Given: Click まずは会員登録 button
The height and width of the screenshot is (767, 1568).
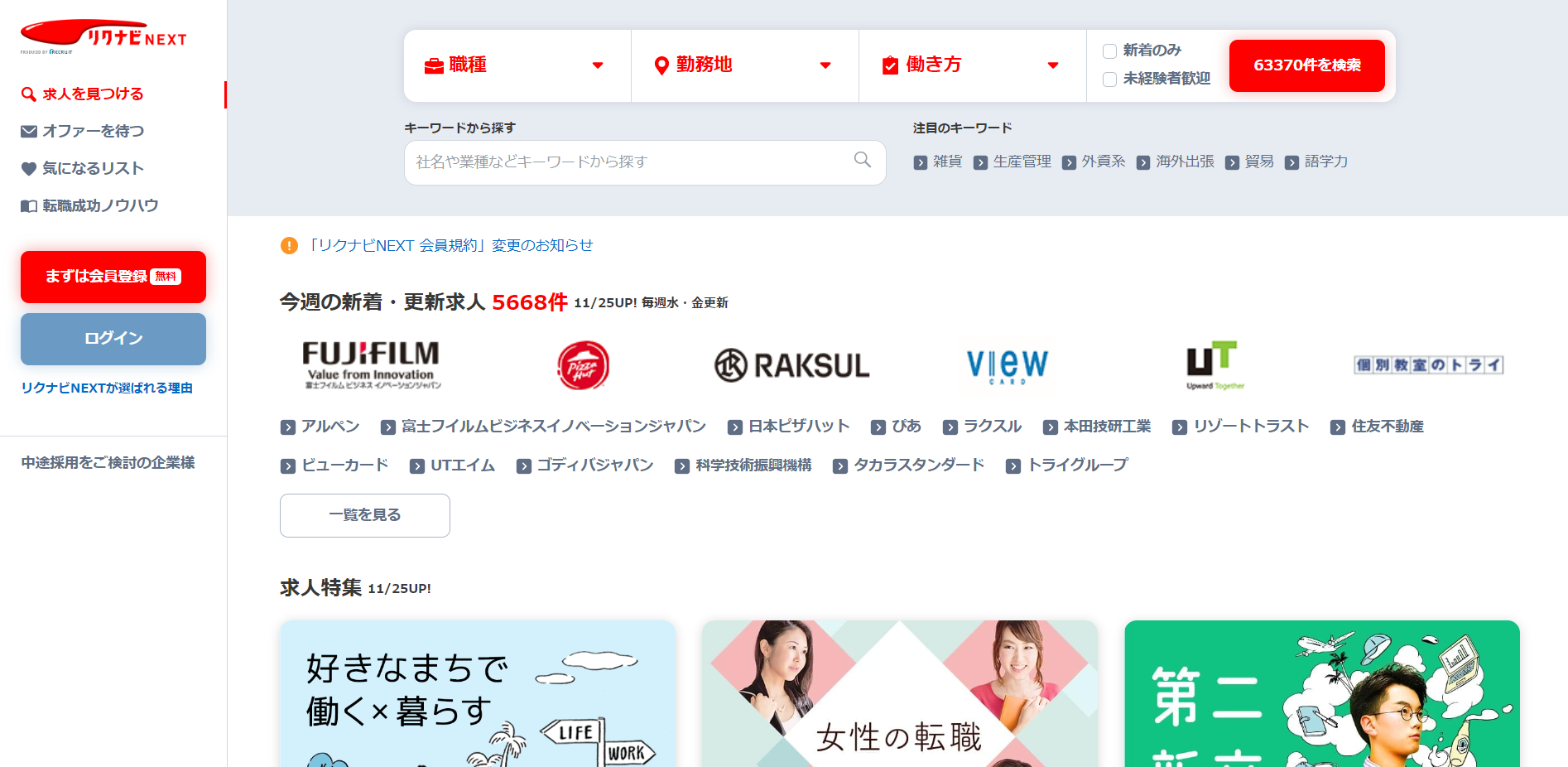Looking at the screenshot, I should point(113,277).
